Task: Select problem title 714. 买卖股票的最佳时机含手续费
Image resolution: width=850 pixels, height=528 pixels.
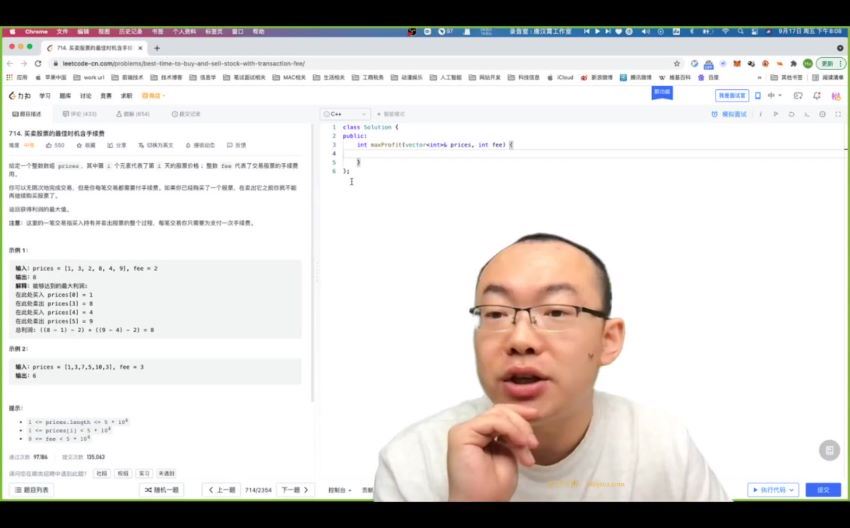Action: pyautogui.click(x=56, y=133)
